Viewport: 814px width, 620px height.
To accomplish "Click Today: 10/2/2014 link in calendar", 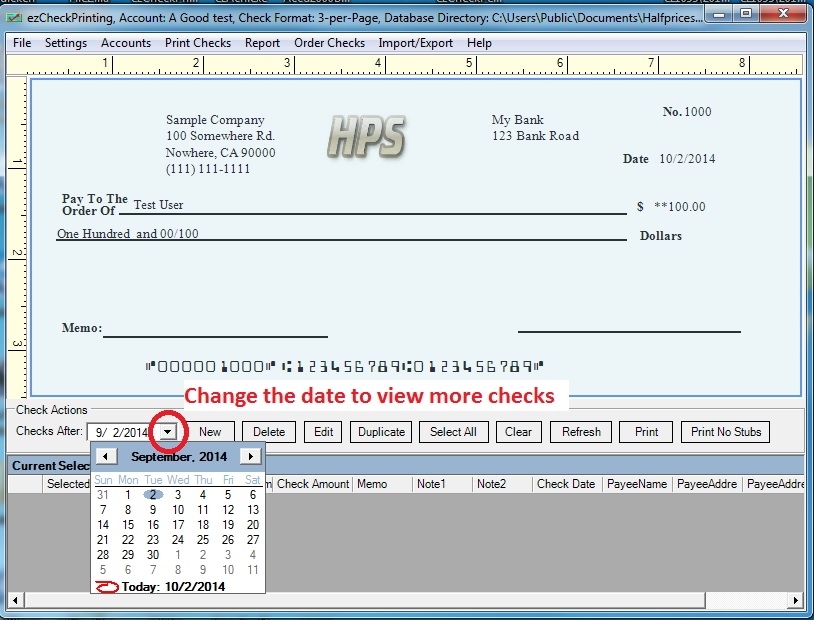I will point(173,586).
